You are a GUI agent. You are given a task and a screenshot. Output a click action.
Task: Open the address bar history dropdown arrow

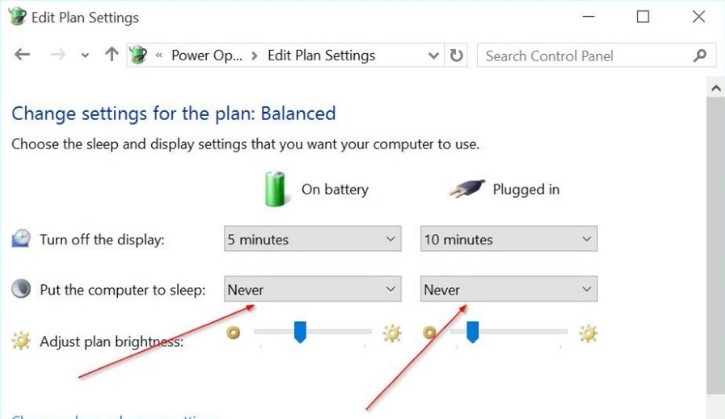(x=432, y=56)
